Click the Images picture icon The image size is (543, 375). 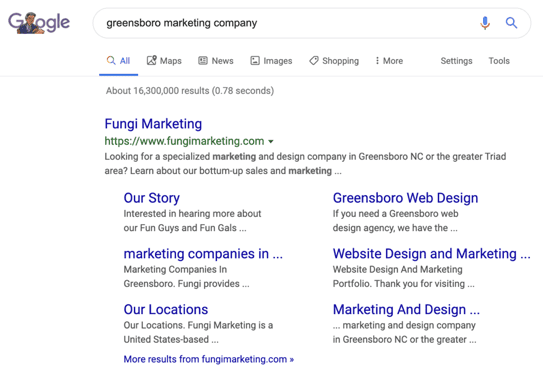(255, 61)
